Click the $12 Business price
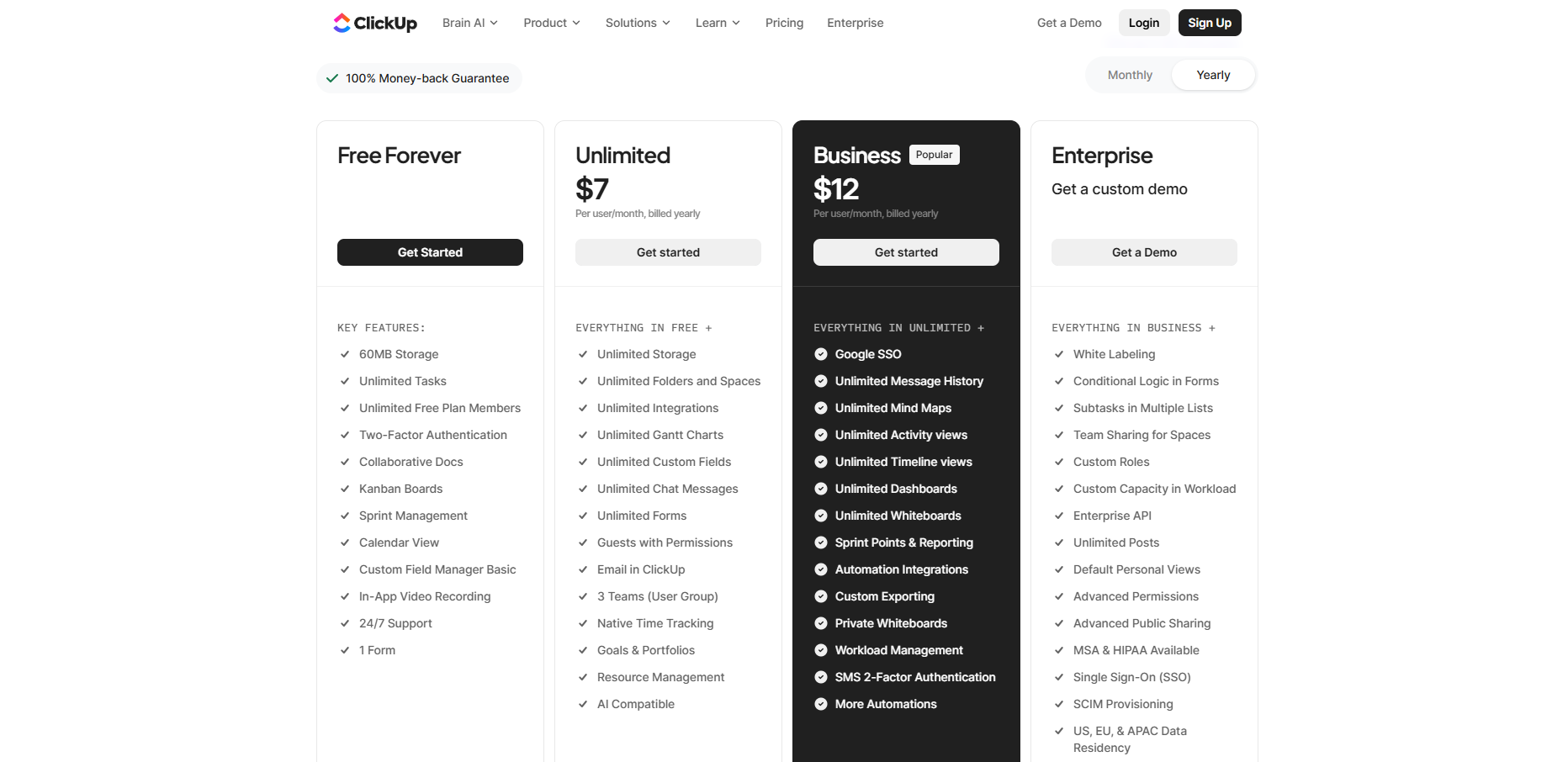The image size is (1568, 762). pos(836,189)
